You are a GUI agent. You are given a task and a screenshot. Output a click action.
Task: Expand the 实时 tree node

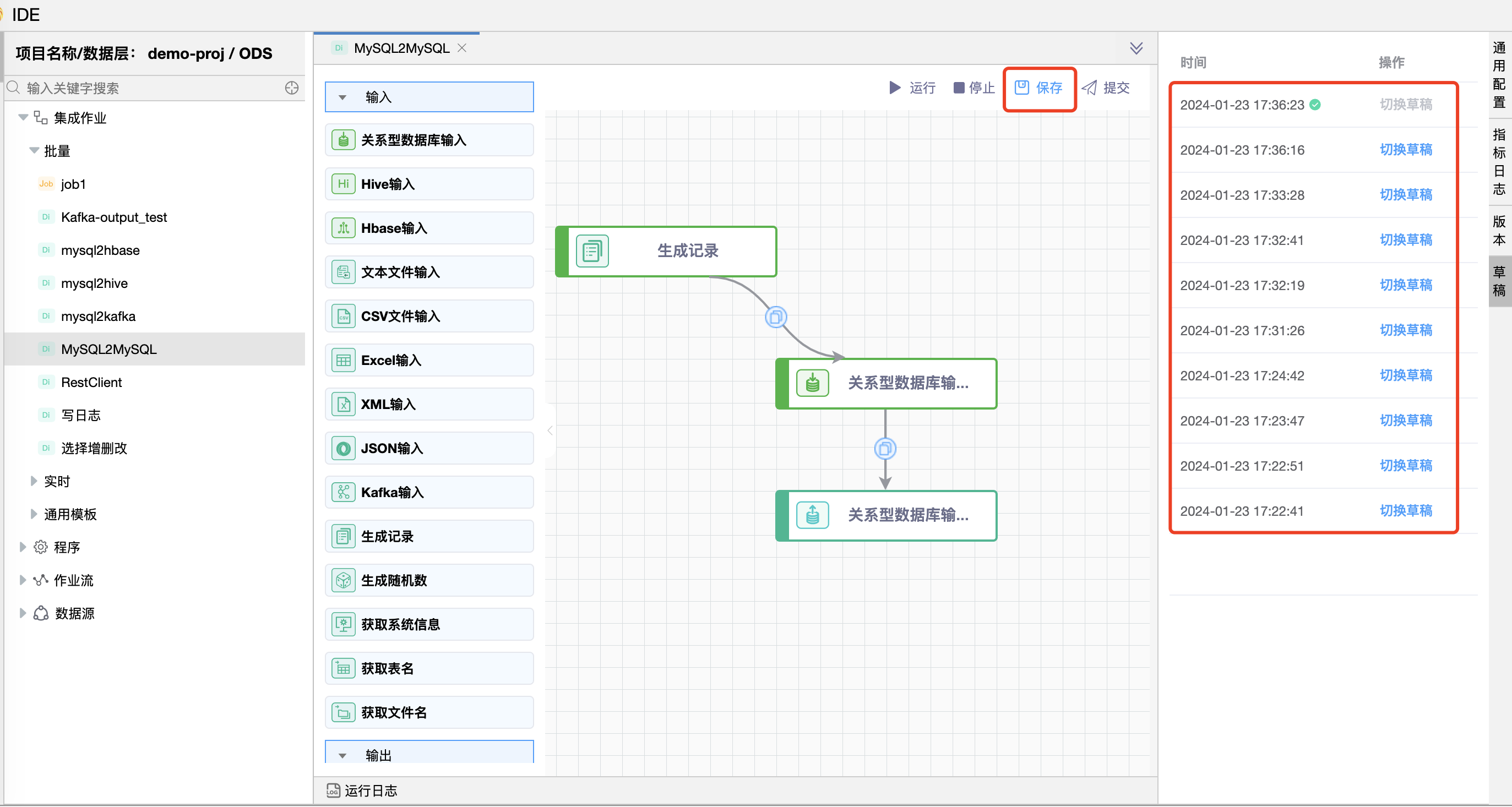(x=34, y=481)
